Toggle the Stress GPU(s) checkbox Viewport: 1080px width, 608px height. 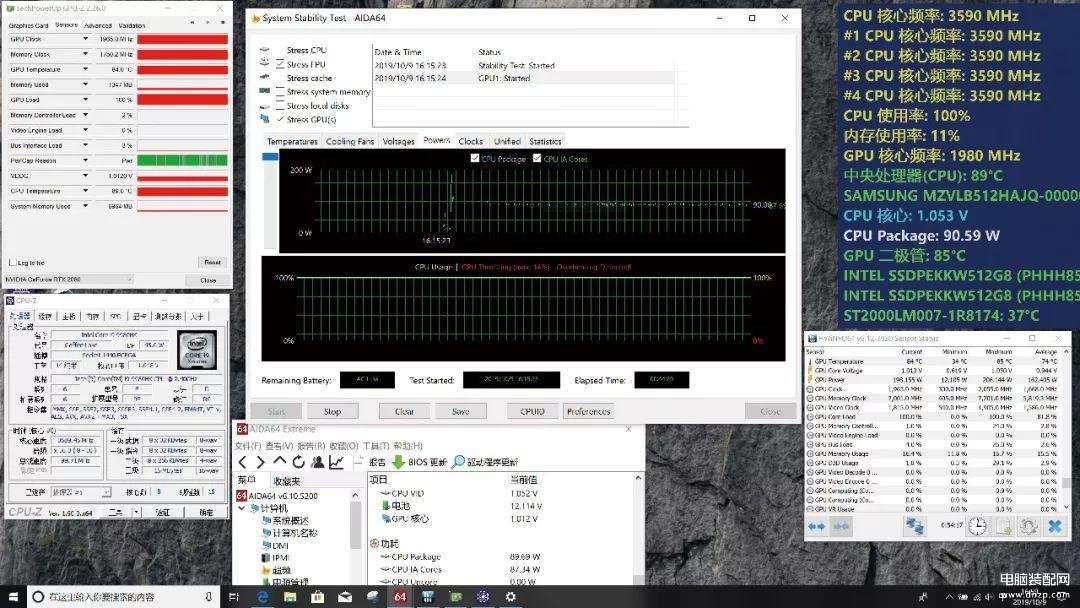click(280, 119)
